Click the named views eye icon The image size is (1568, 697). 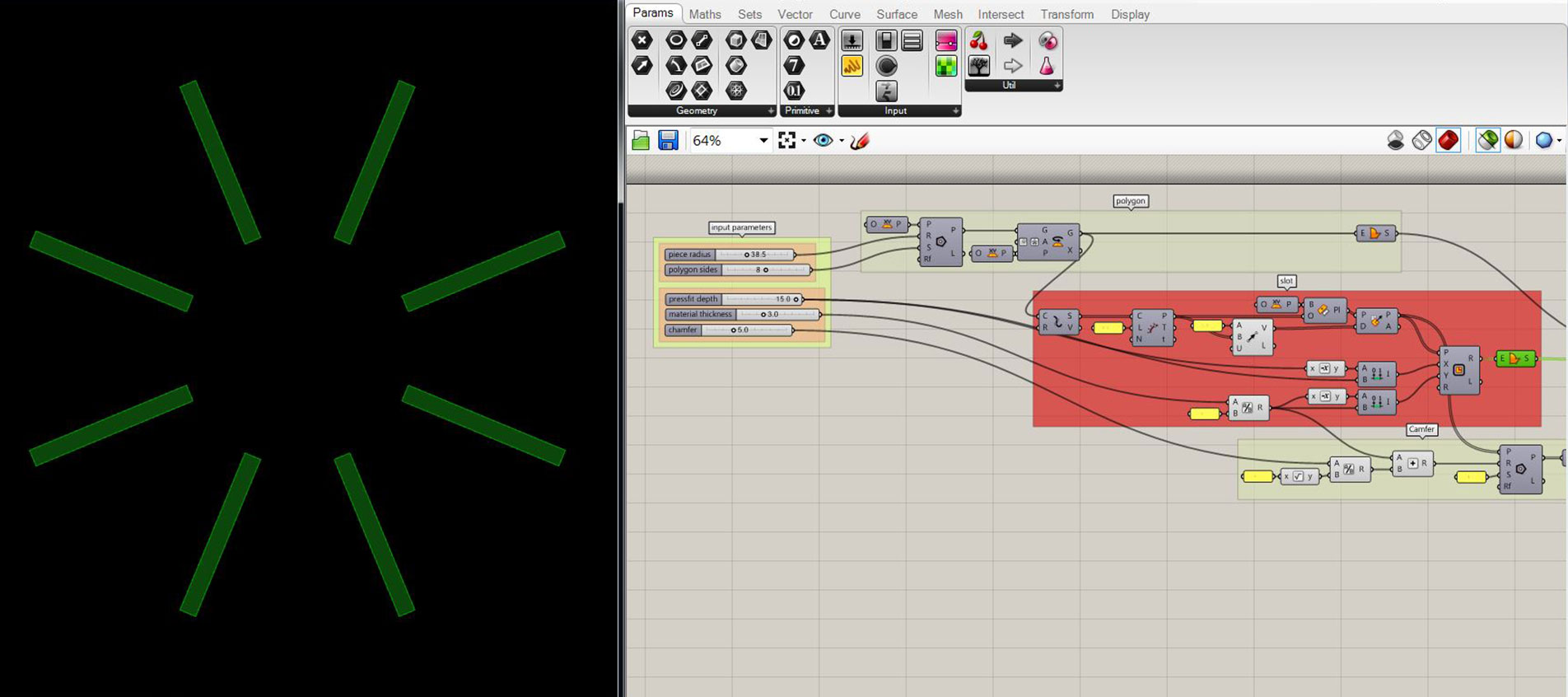pyautogui.click(x=823, y=141)
